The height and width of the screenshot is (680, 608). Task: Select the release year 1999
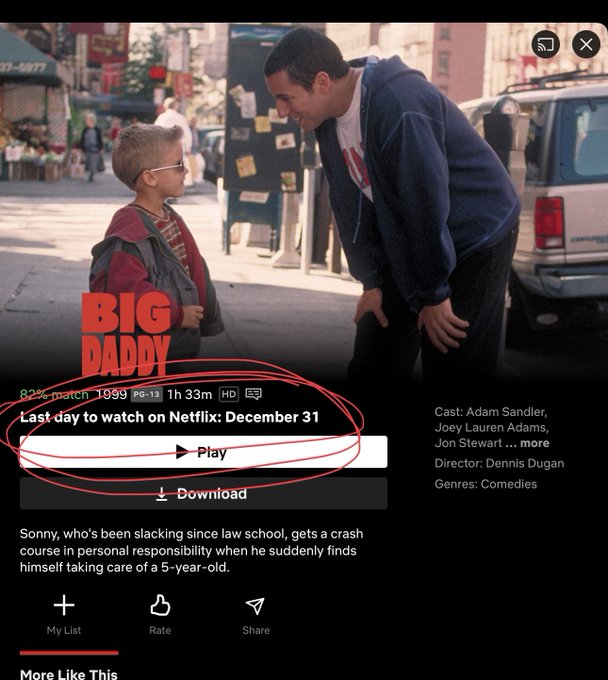tap(111, 394)
